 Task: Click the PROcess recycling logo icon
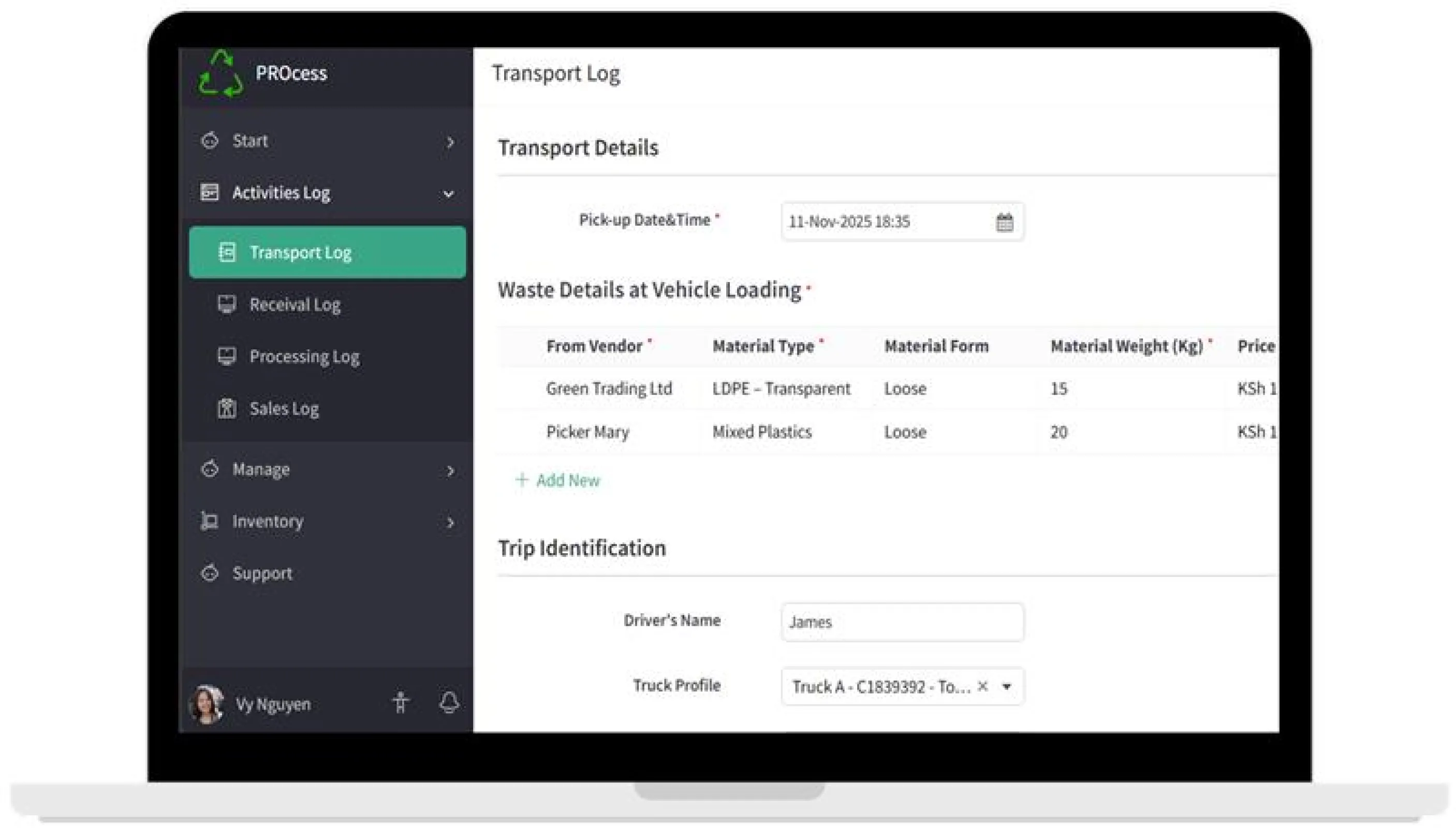coord(220,74)
